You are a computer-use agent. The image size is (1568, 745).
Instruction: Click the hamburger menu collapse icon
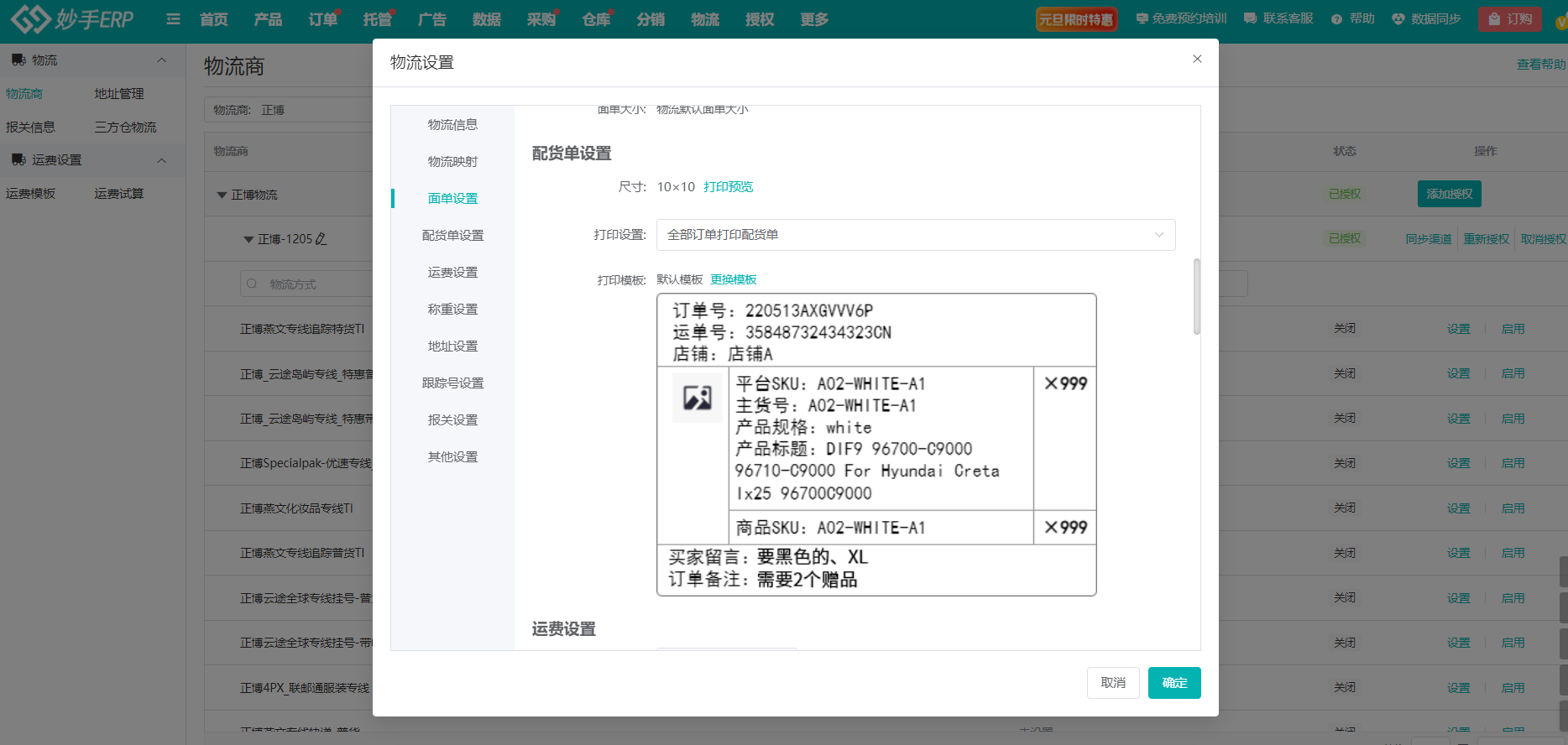[173, 18]
